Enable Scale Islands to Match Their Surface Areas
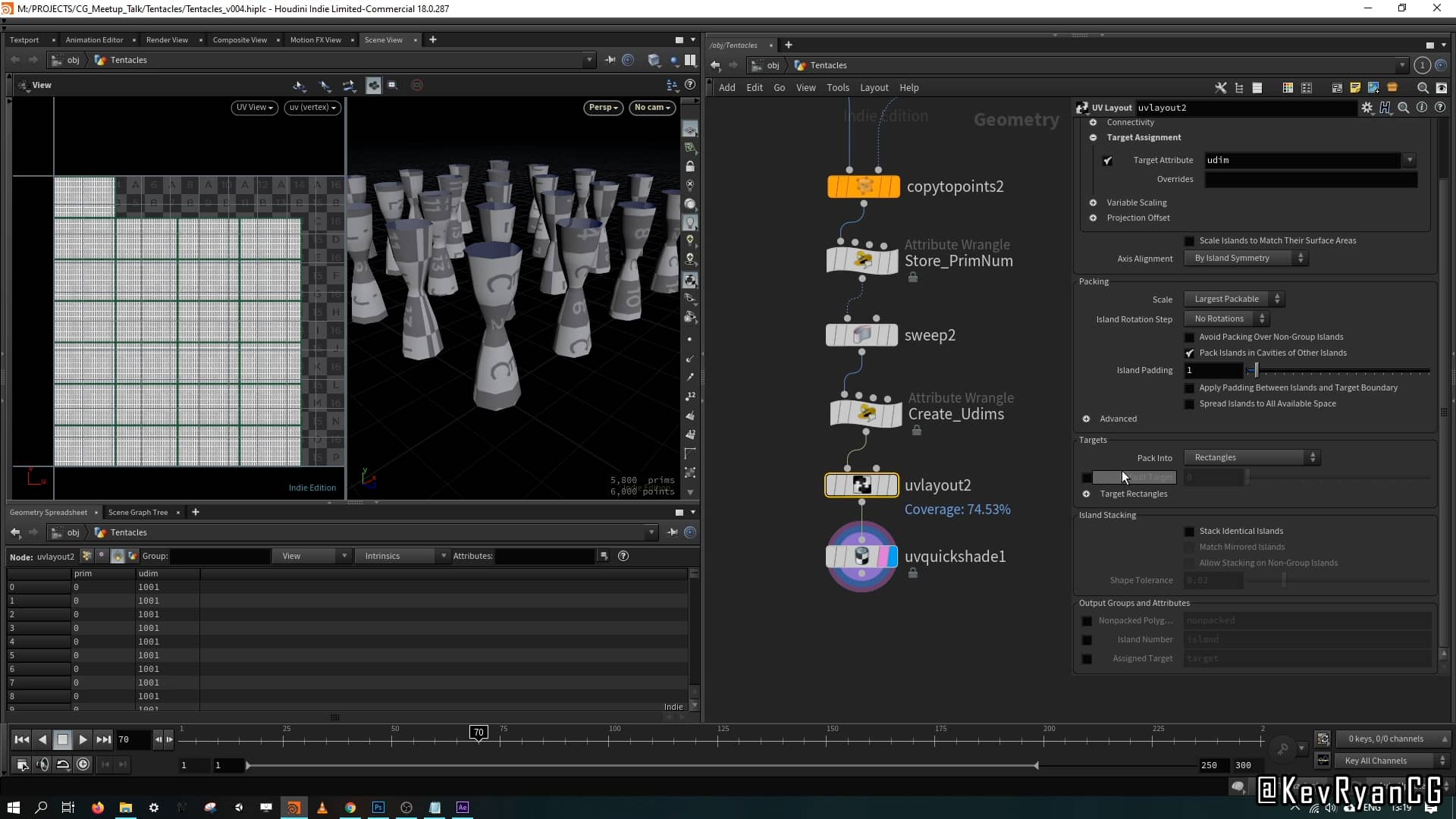The width and height of the screenshot is (1456, 819). click(x=1189, y=241)
